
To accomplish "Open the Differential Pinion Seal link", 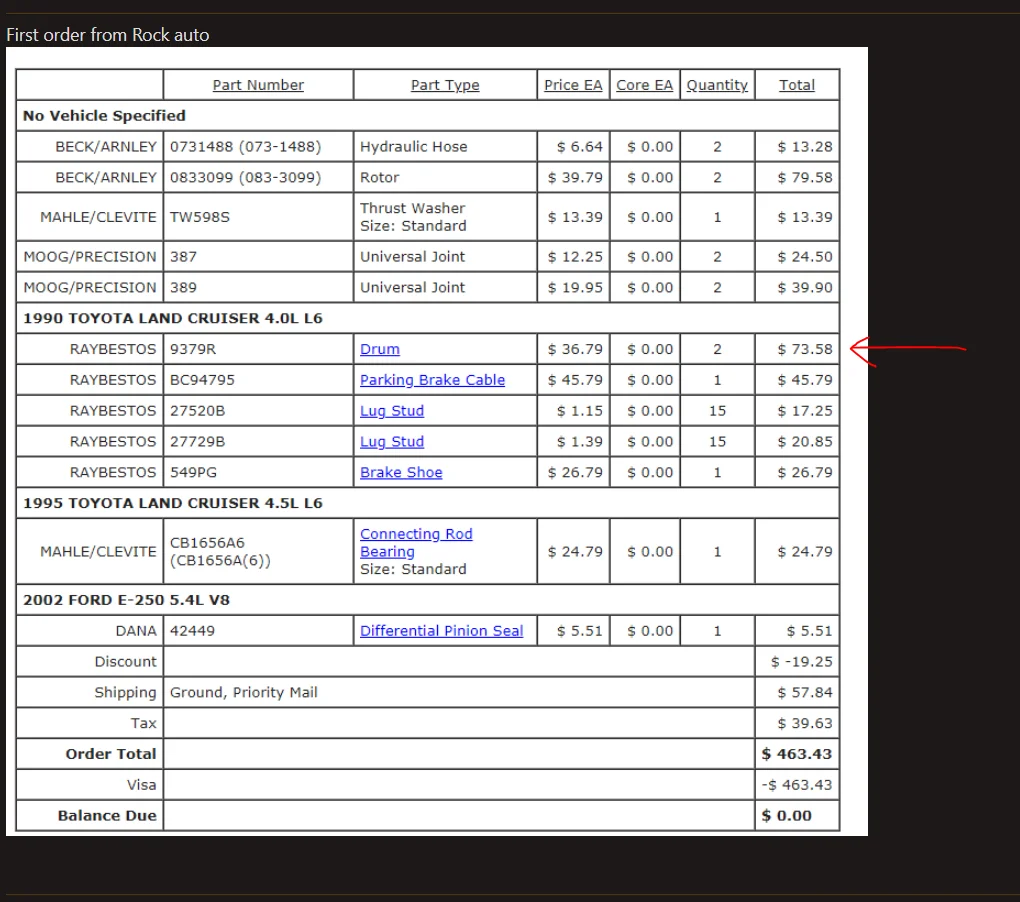I will pos(442,631).
